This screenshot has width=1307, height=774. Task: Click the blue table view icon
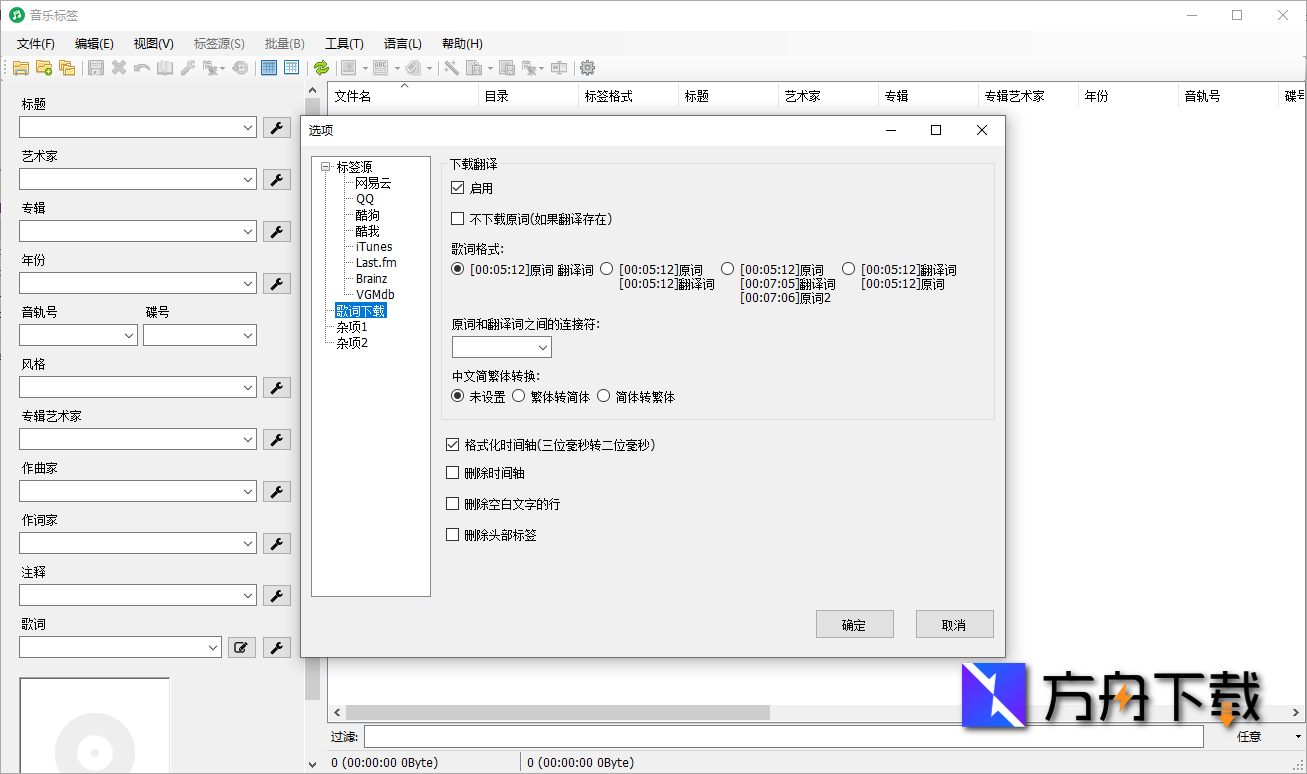(268, 67)
